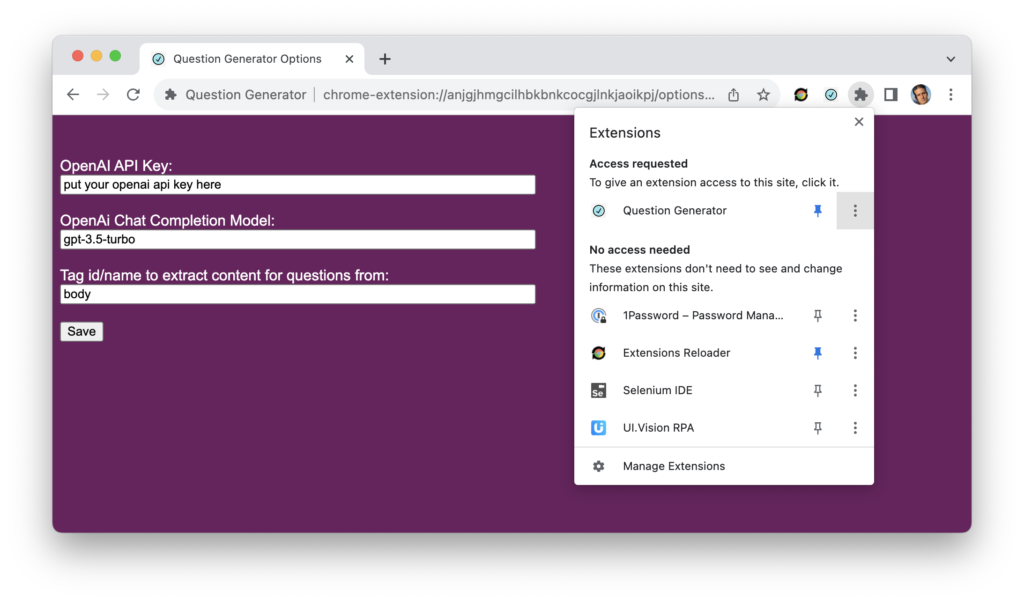Screen dimensions: 1024x602
Task: Open the side panel toolbar icon
Action: (891, 95)
